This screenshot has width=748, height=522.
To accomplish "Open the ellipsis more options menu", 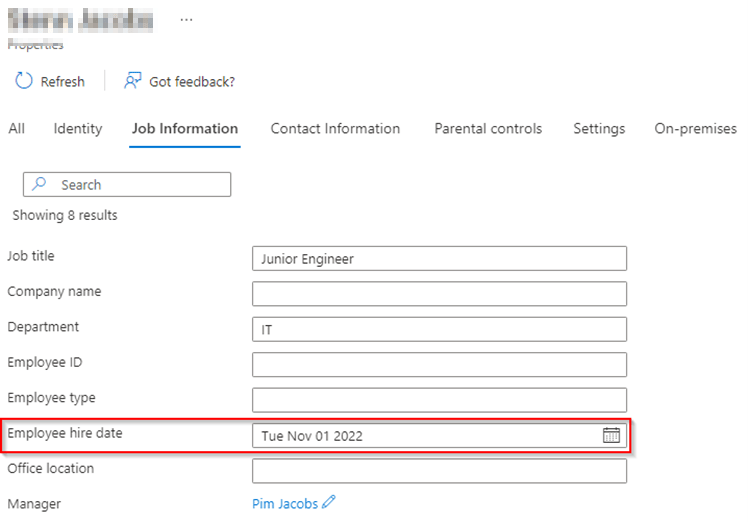I will [x=187, y=19].
